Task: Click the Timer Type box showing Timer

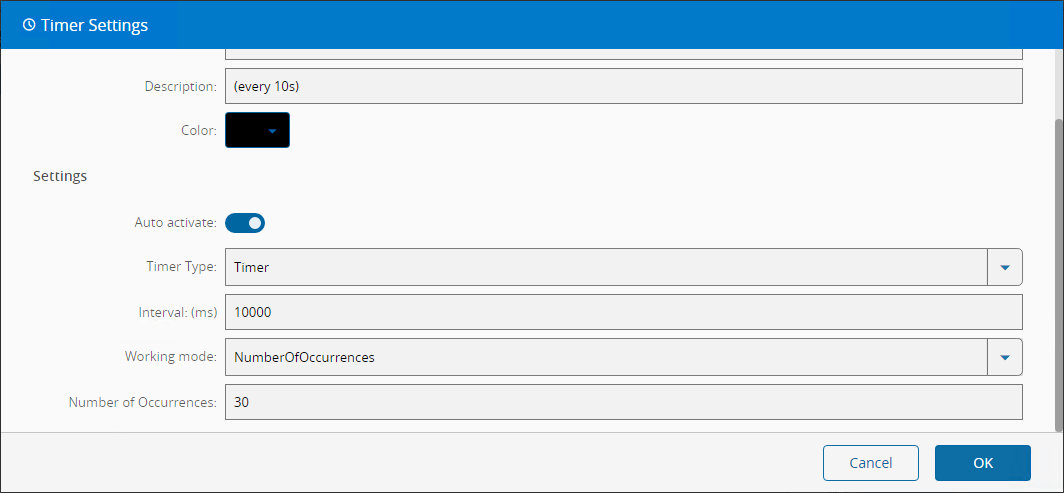Action: point(606,267)
